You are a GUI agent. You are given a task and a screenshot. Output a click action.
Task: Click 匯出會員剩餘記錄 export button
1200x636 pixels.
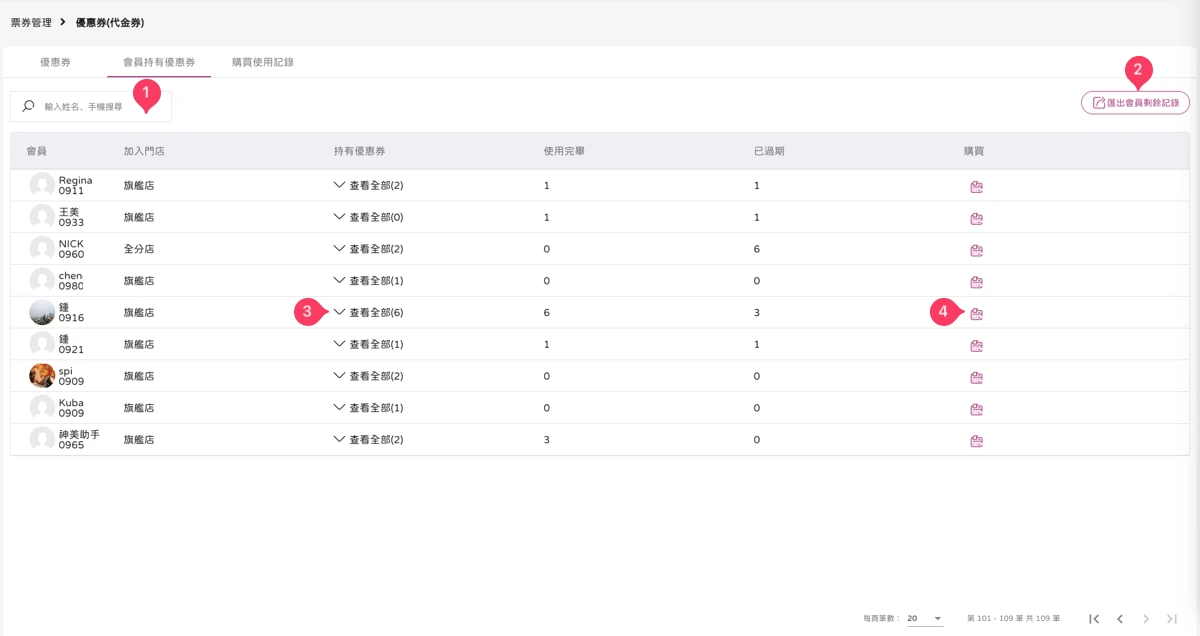[1135, 103]
